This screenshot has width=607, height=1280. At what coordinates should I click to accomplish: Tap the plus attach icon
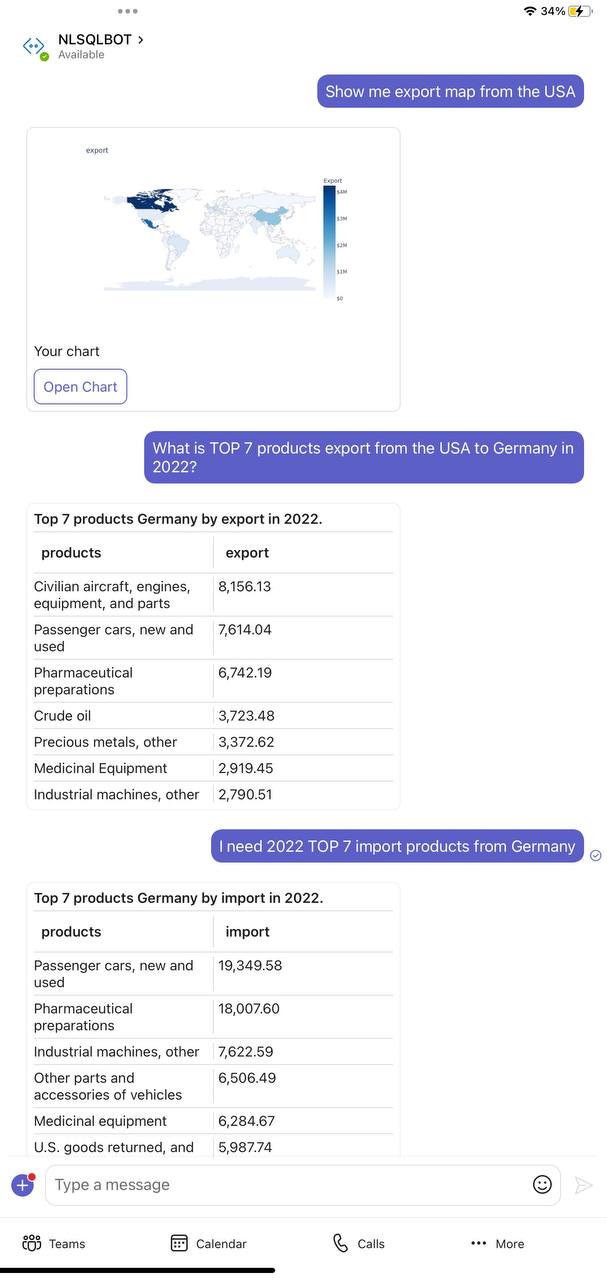[23, 1185]
